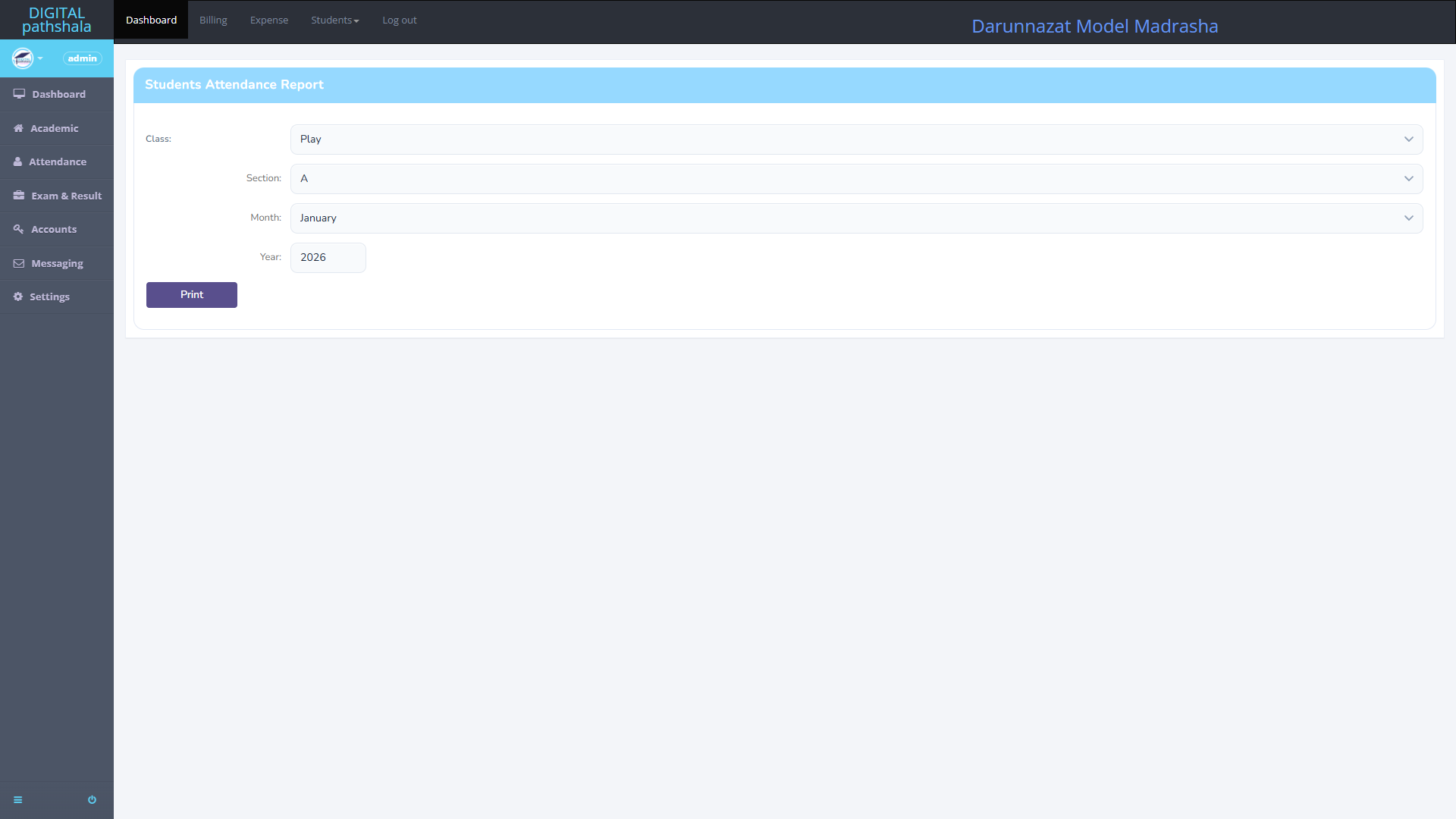
Task: Click the power icon at sidebar bottom
Action: pyautogui.click(x=92, y=800)
